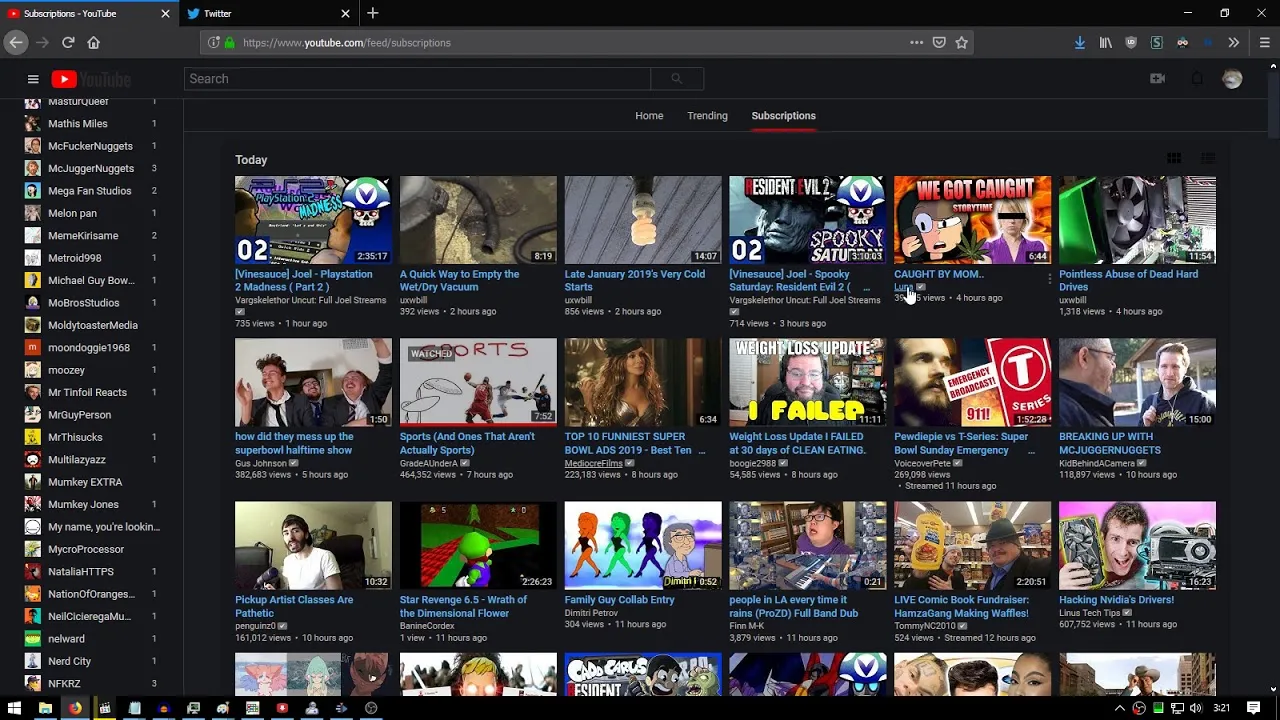Open the Stylus S extension icon
The height and width of the screenshot is (720, 1280).
pos(1157,42)
